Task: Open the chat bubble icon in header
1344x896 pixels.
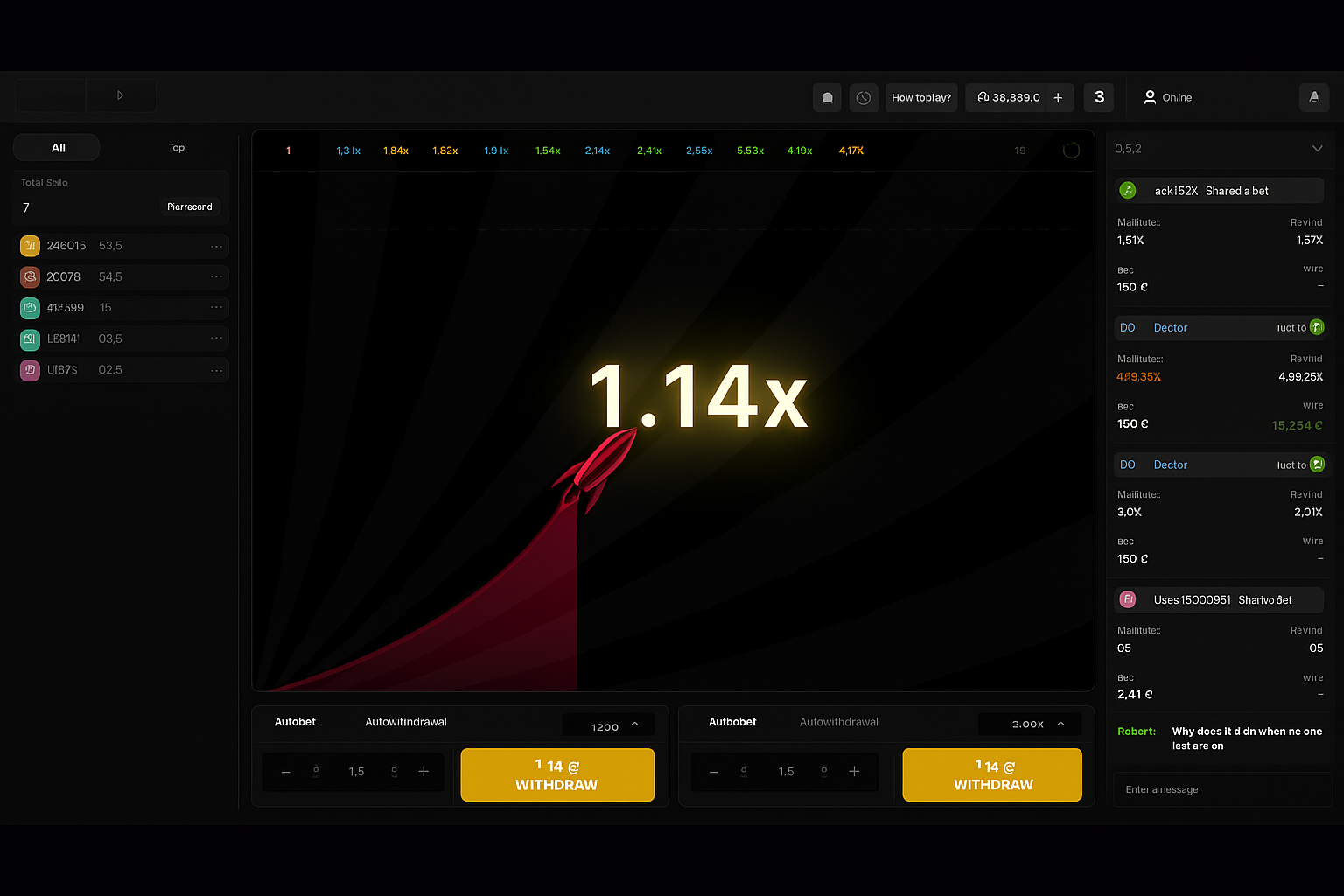Action: [827, 97]
